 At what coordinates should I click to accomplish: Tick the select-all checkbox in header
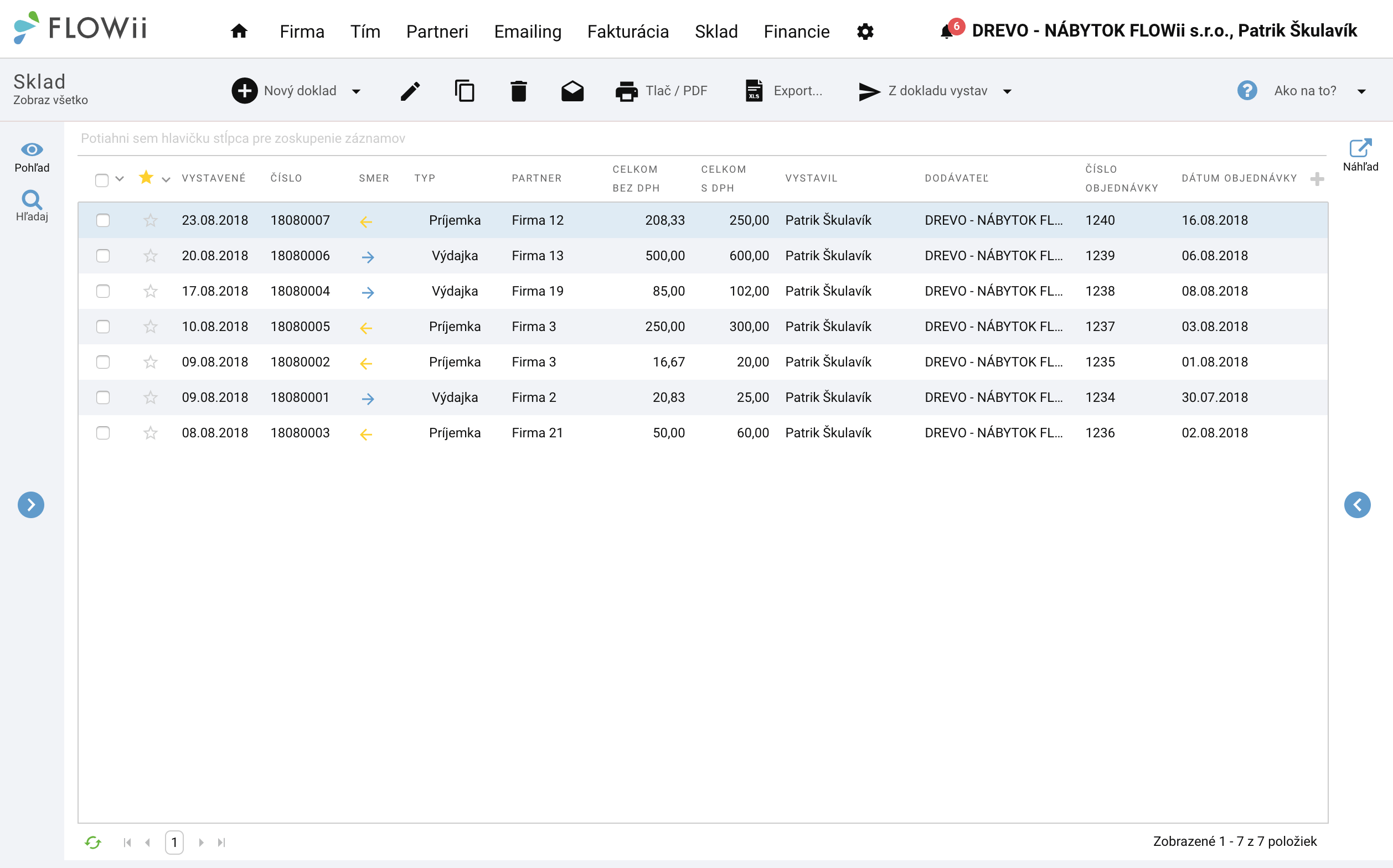point(102,180)
